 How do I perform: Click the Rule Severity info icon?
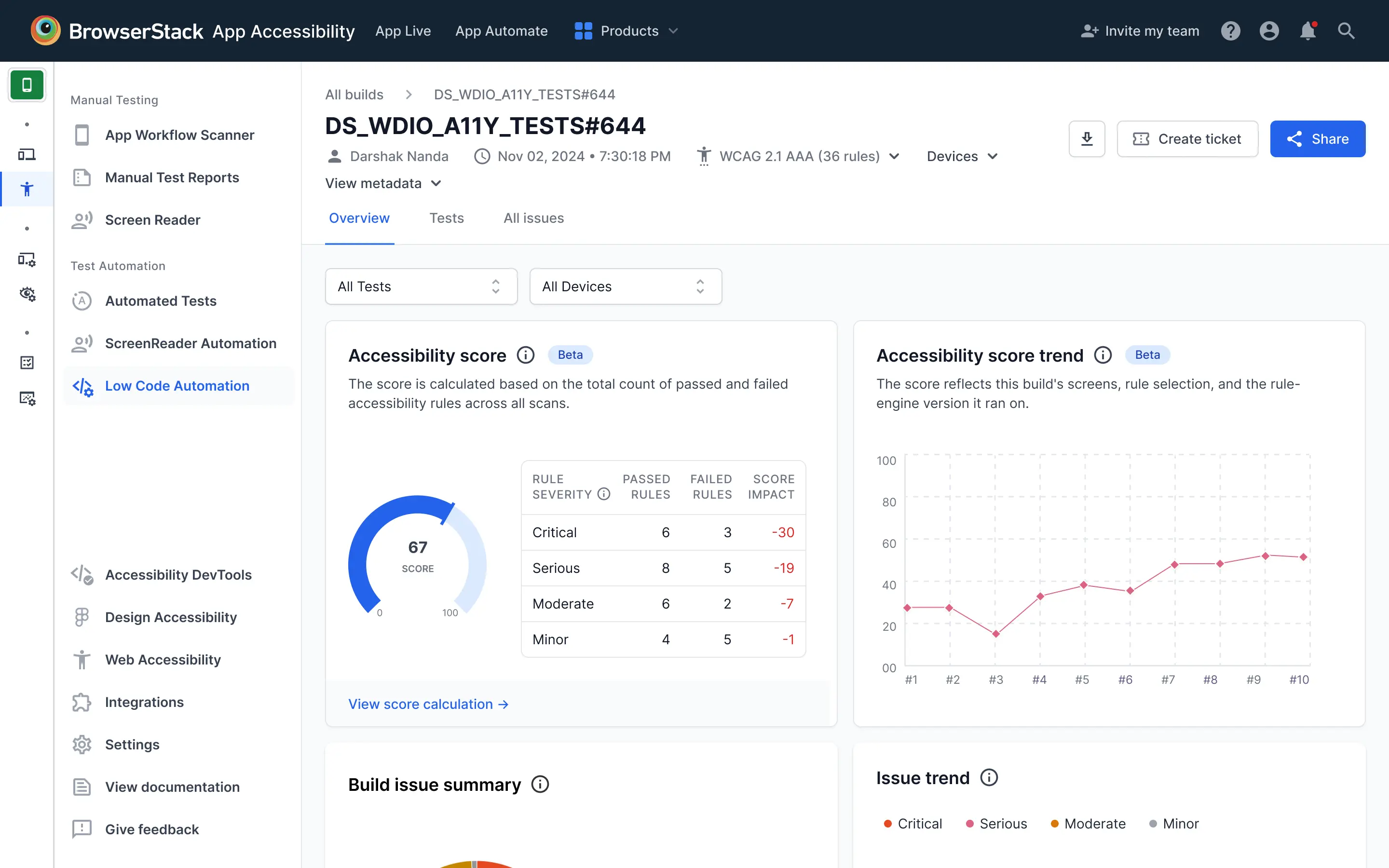pos(604,494)
